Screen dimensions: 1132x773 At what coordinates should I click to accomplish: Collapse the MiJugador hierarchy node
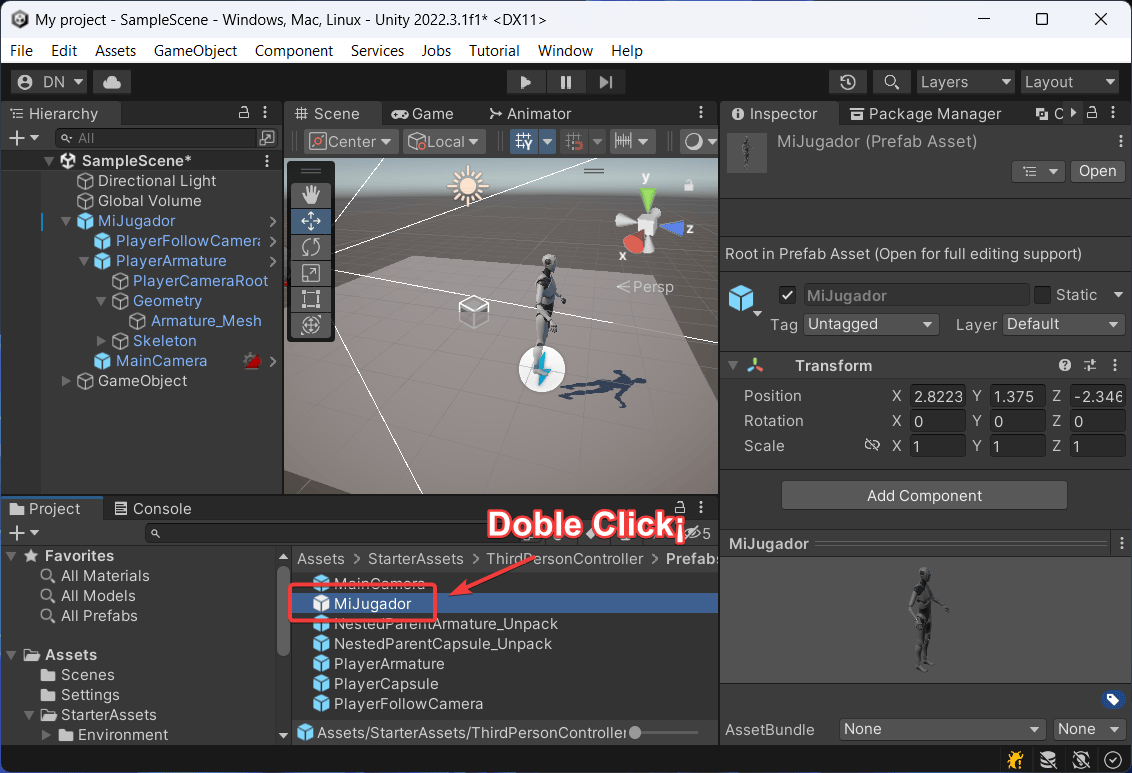(x=66, y=221)
